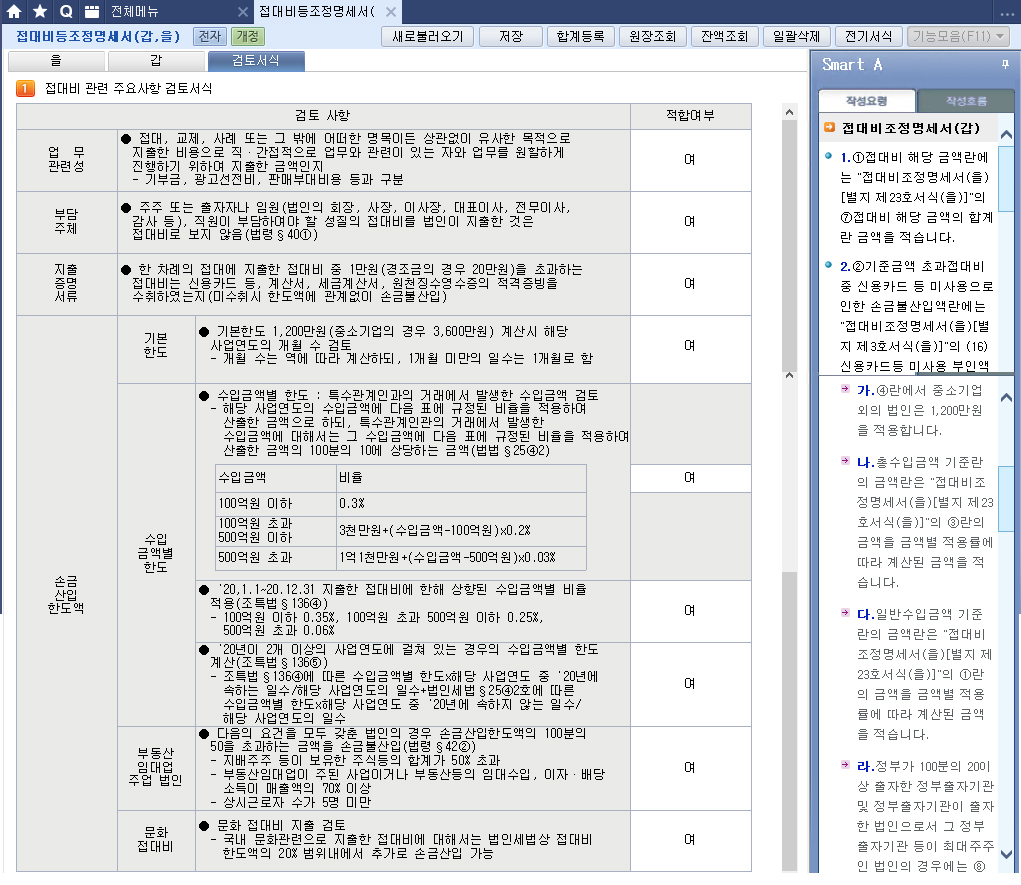Click the 적합여부 column header
The width and height of the screenshot is (1021, 885).
pyautogui.click(x=690, y=116)
